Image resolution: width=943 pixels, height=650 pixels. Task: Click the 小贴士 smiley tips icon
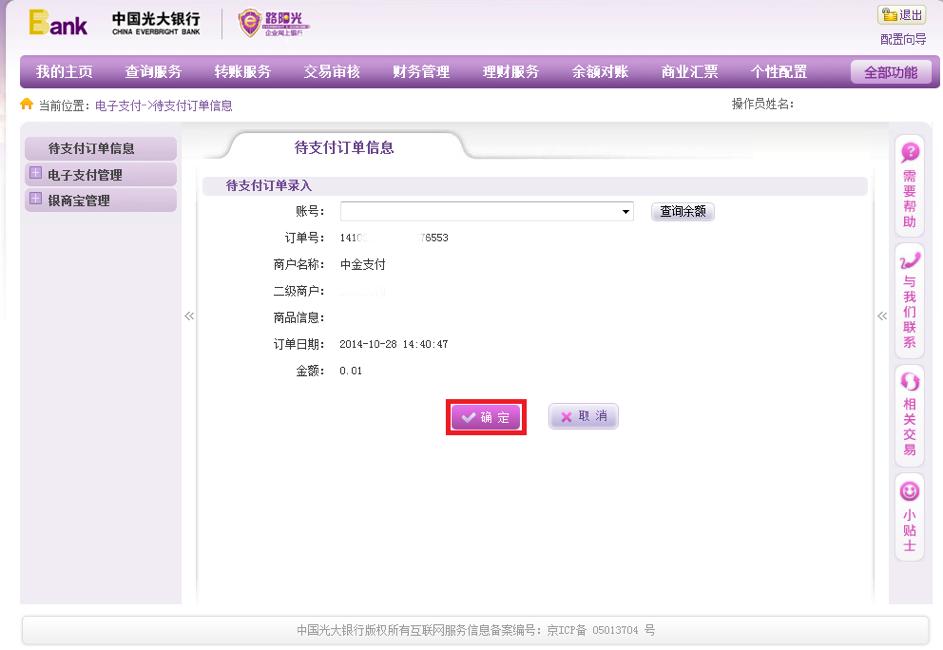click(x=908, y=492)
